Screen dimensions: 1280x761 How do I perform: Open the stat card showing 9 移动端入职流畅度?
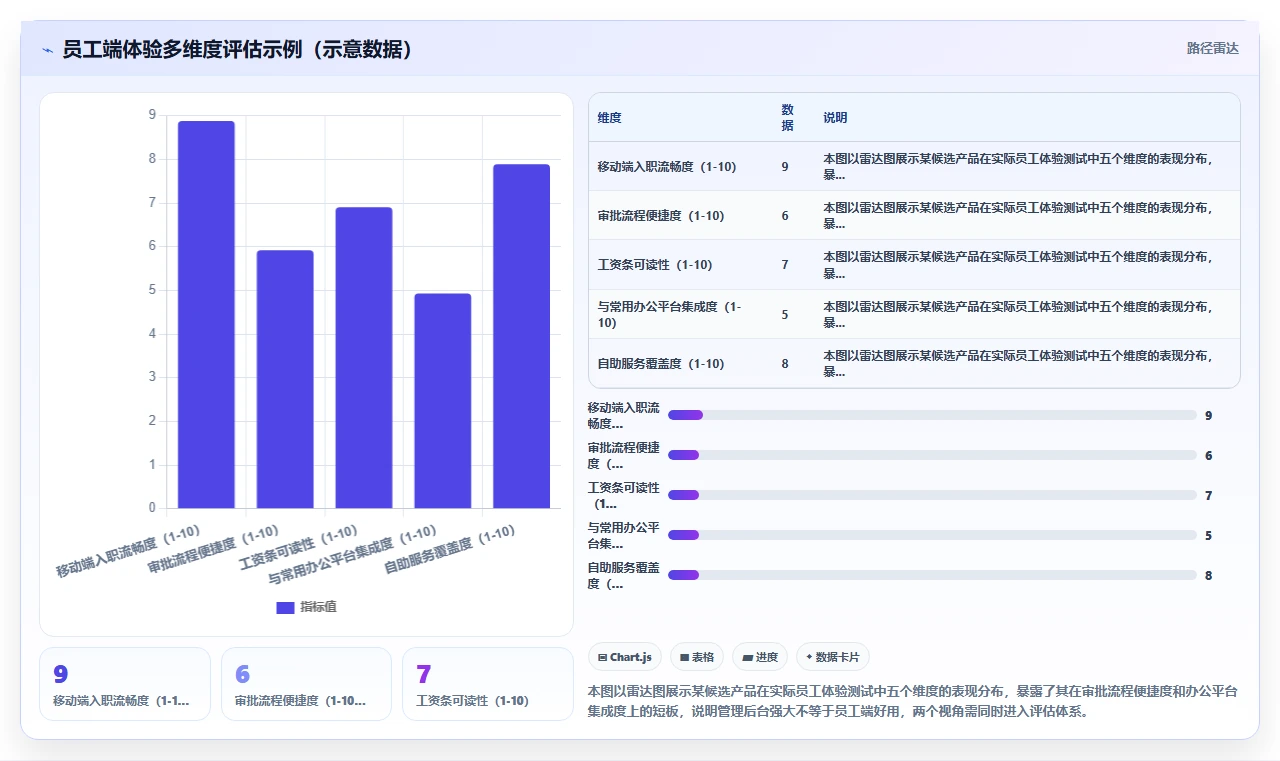tap(125, 684)
